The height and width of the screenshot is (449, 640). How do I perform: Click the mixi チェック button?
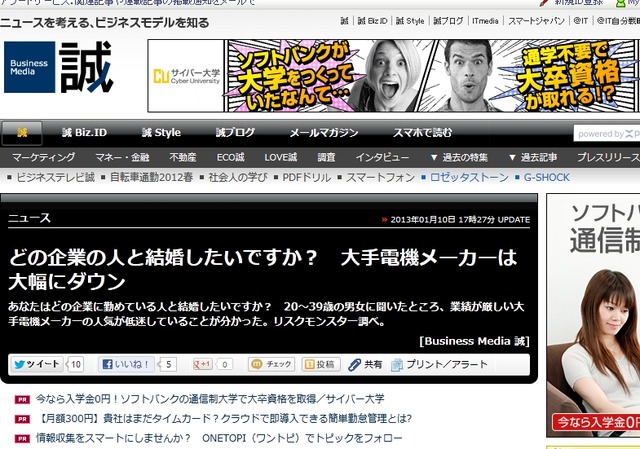tap(271, 364)
